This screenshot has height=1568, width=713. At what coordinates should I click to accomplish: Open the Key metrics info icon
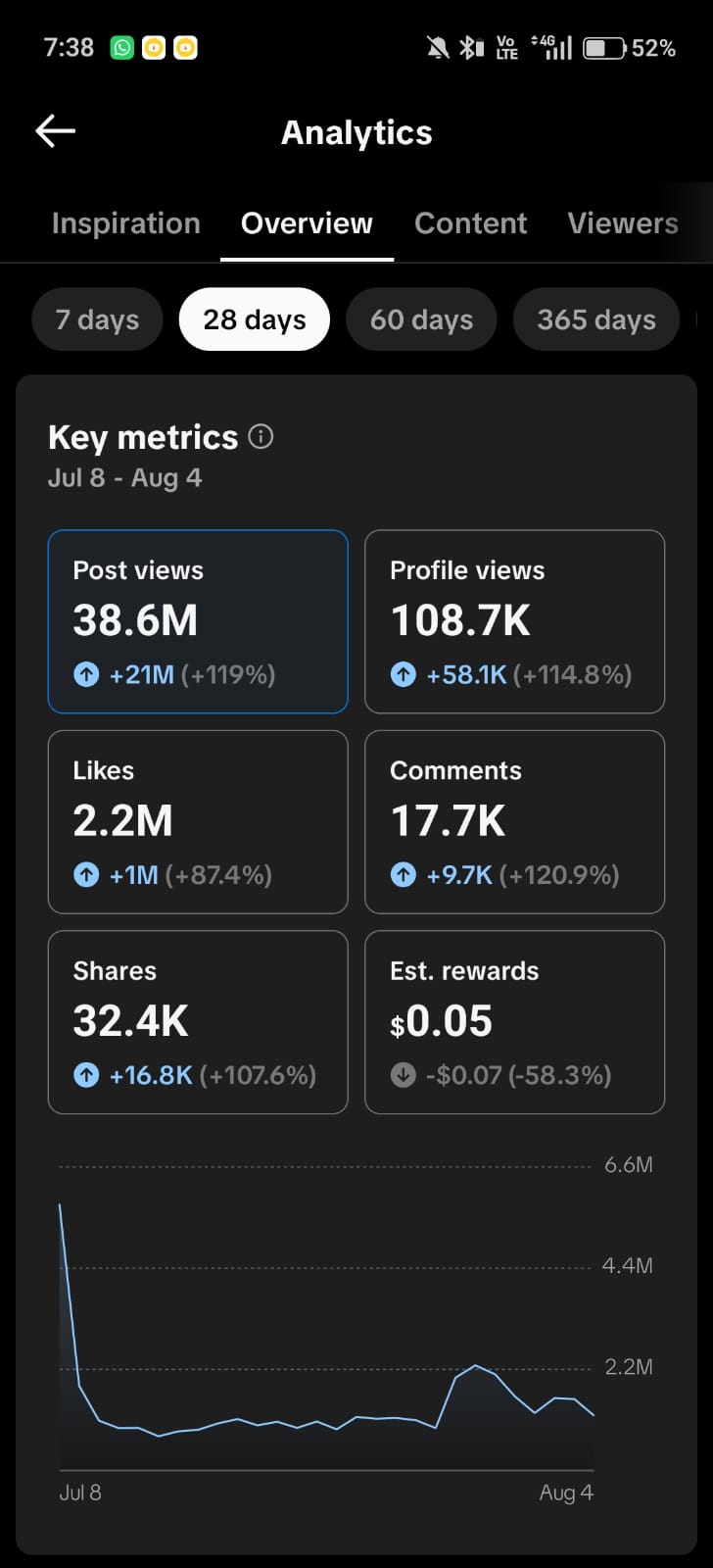(261, 436)
